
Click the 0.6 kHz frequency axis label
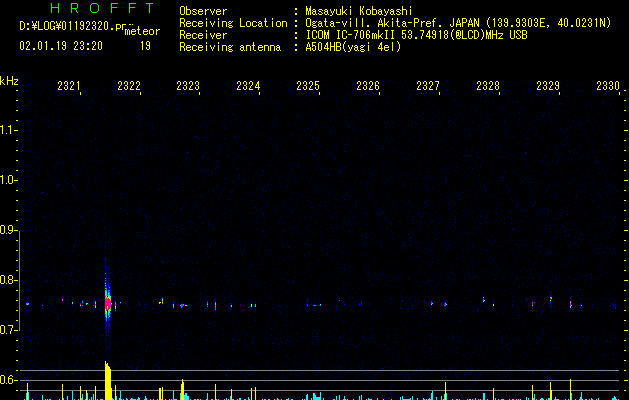coord(9,380)
